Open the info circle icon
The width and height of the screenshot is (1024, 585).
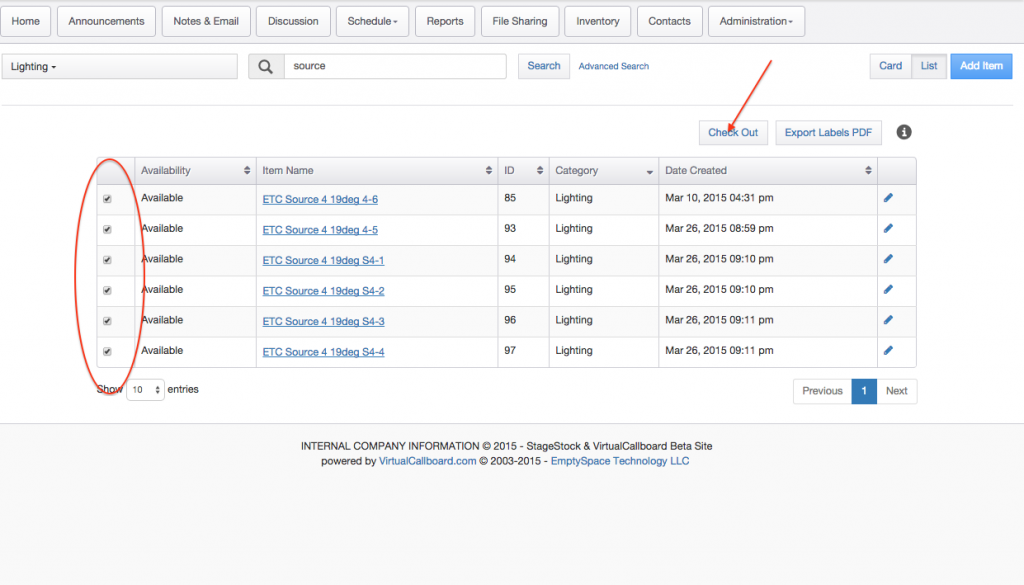click(x=904, y=132)
